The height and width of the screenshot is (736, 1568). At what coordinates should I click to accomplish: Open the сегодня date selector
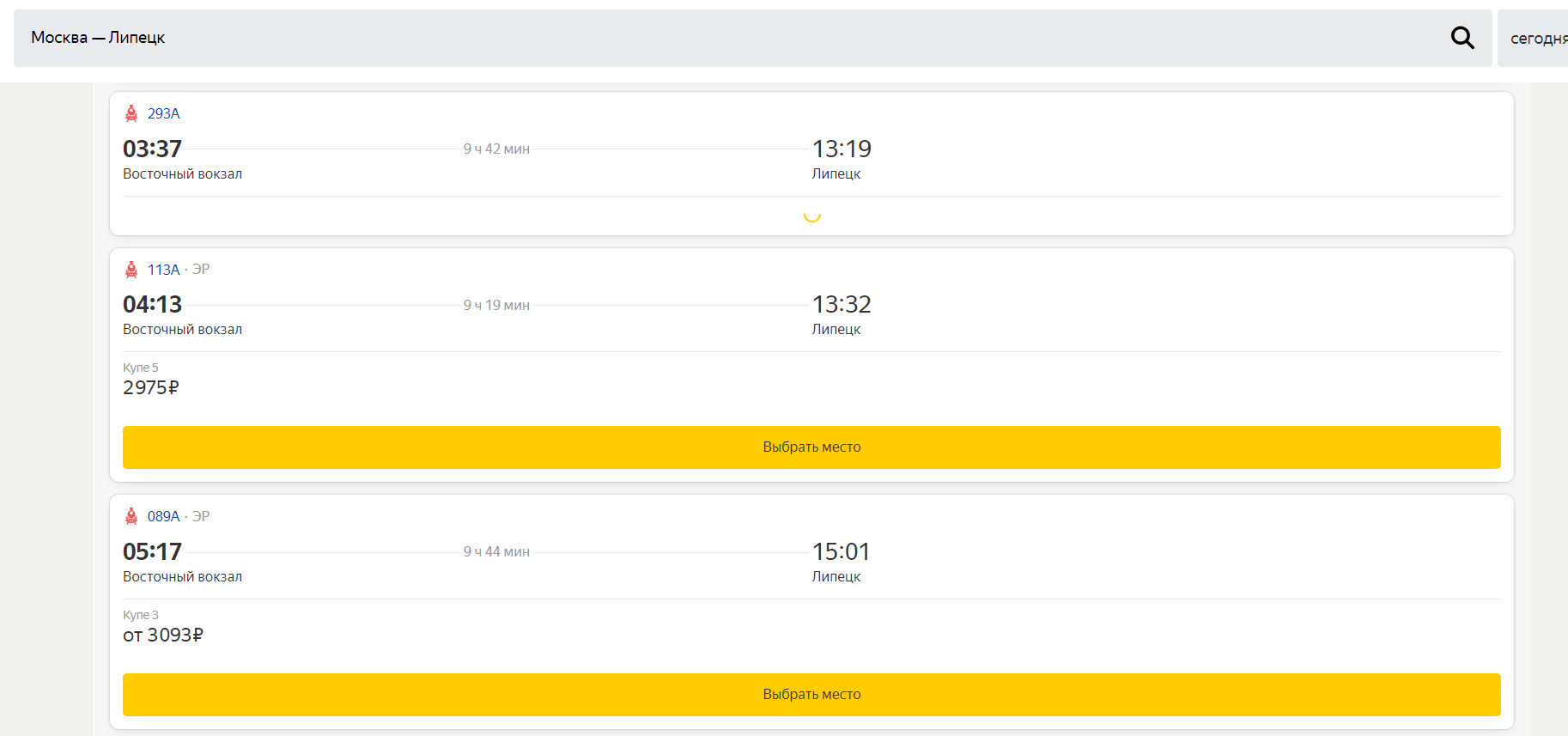tap(1537, 39)
